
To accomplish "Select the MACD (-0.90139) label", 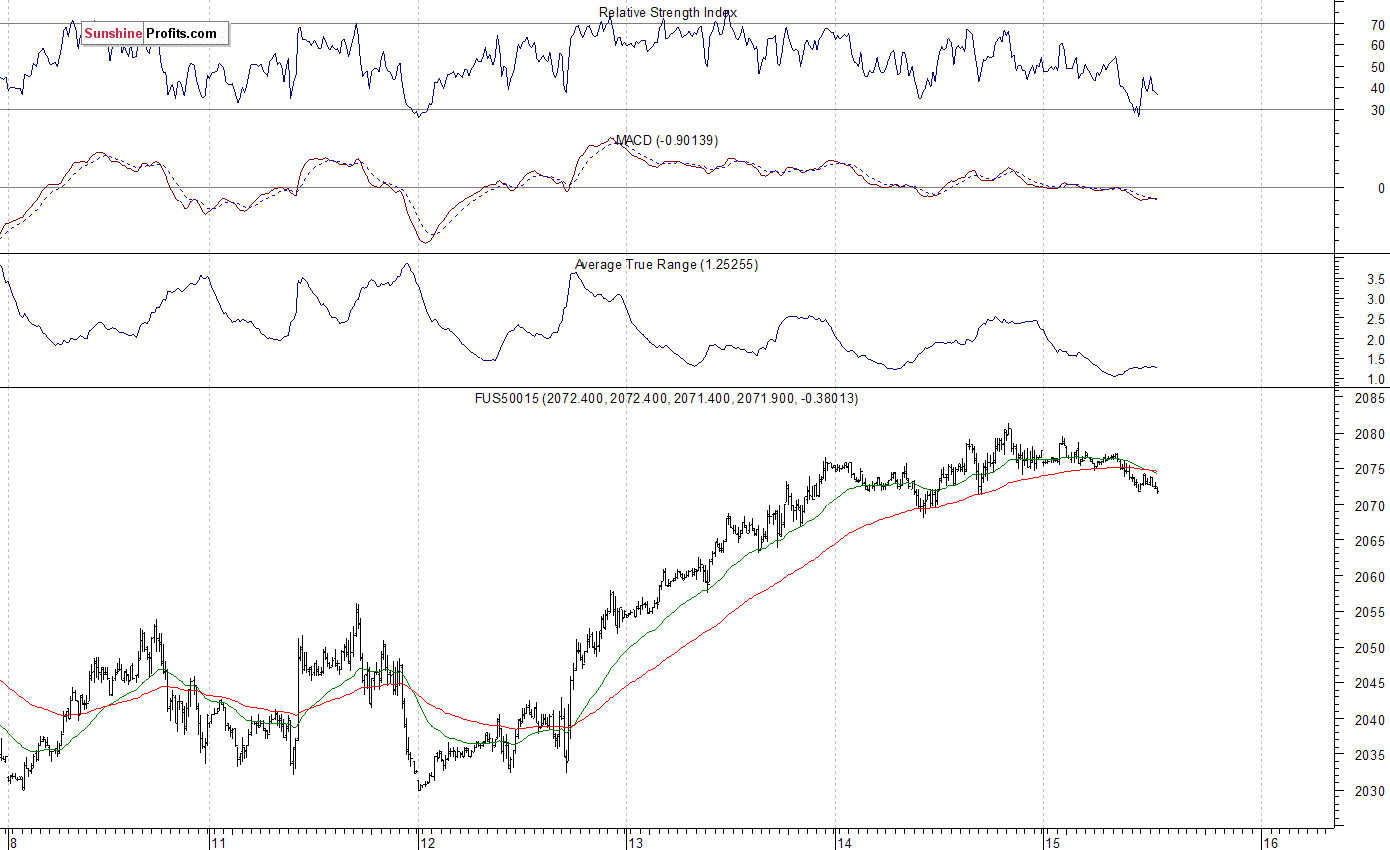I will (x=666, y=140).
